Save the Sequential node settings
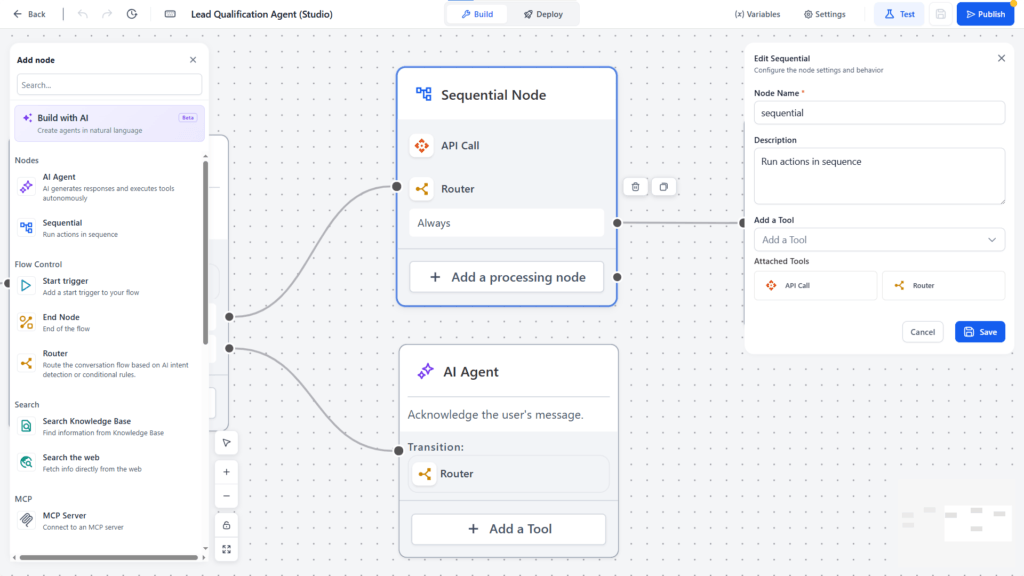Screen dimensions: 1024x576 [x=980, y=332]
